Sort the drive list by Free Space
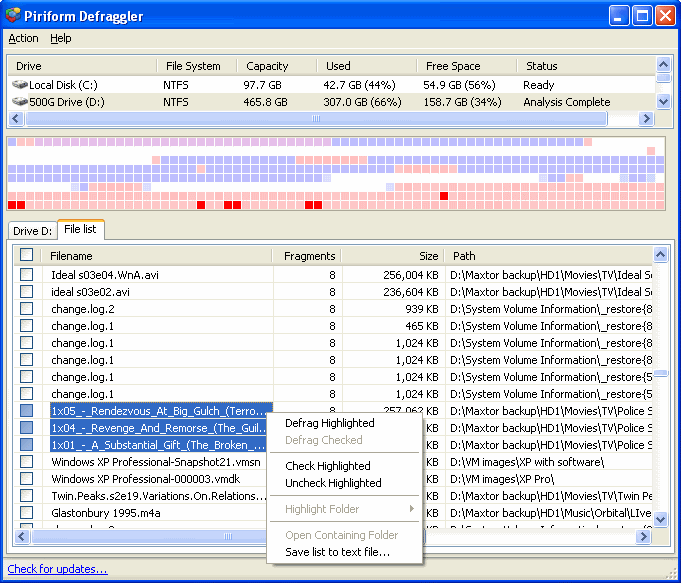This screenshot has width=681, height=583. click(x=452, y=66)
